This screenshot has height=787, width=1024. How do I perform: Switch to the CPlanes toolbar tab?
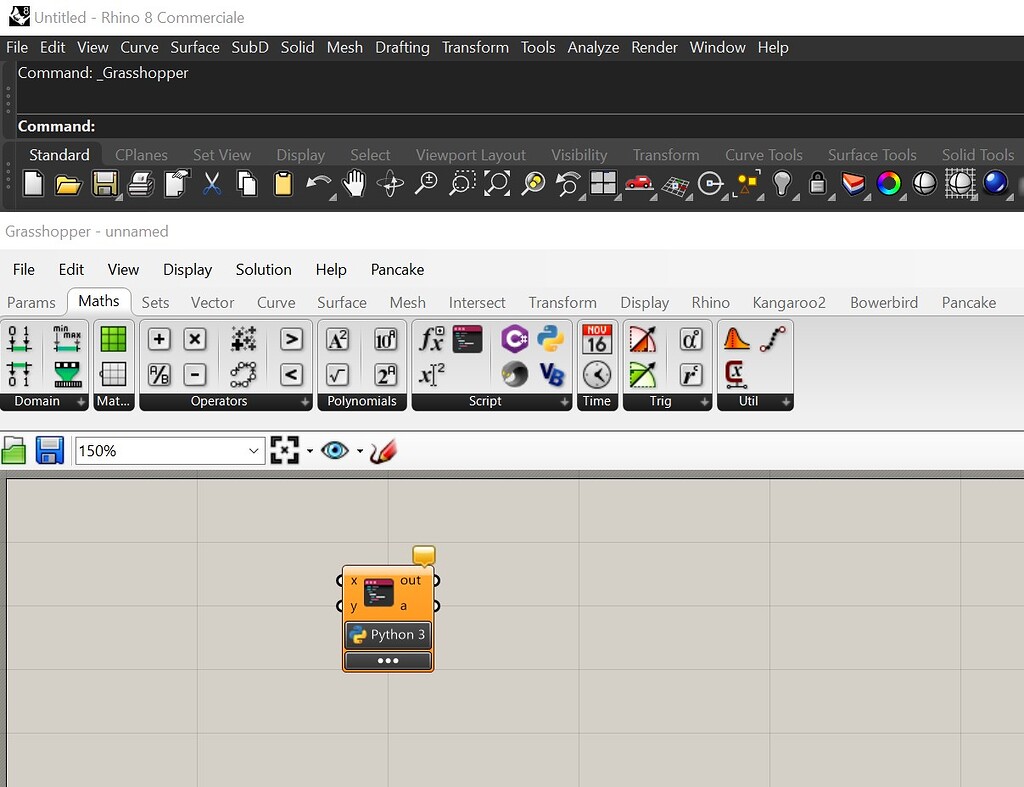pos(141,155)
